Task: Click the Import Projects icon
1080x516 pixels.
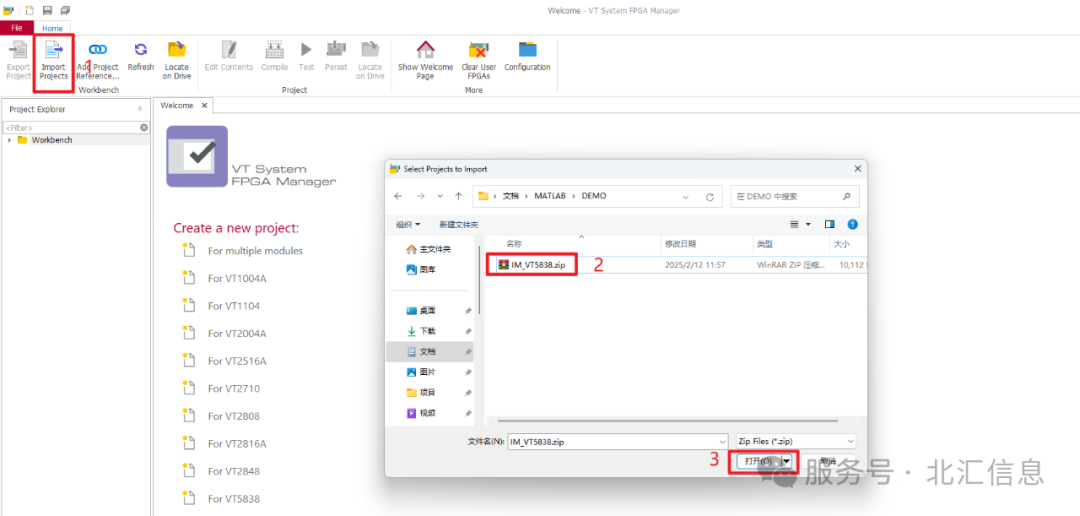Action: [x=53, y=50]
